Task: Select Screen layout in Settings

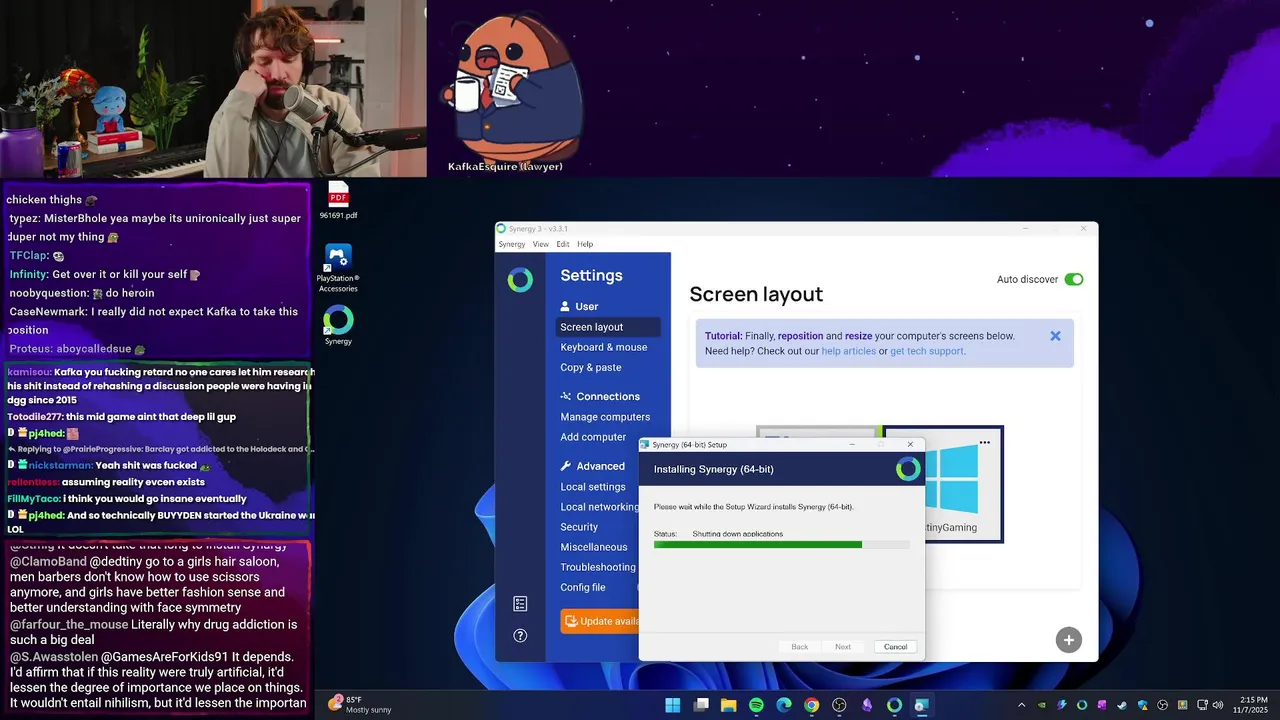Action: pos(608,327)
